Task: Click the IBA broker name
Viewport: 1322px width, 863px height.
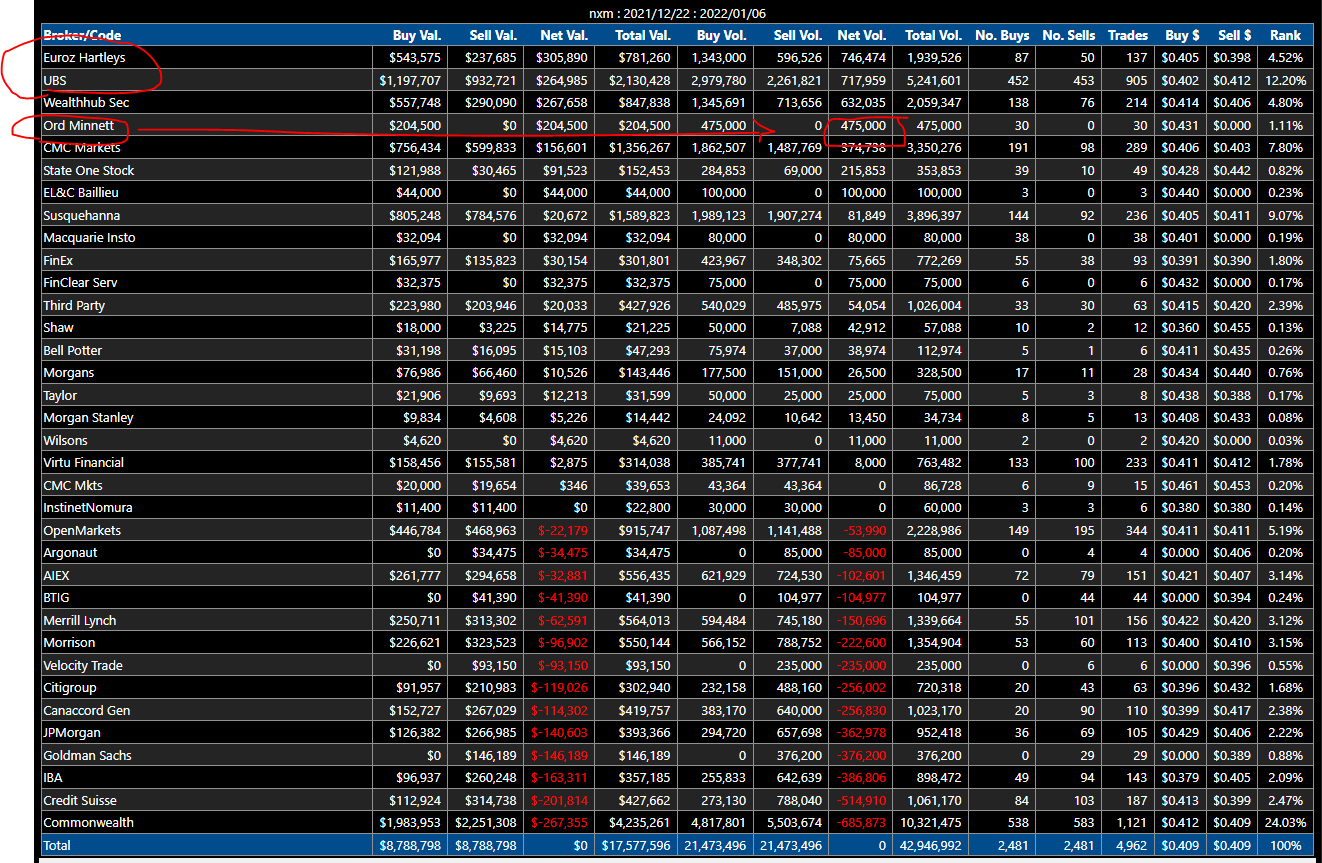Action: 53,777
